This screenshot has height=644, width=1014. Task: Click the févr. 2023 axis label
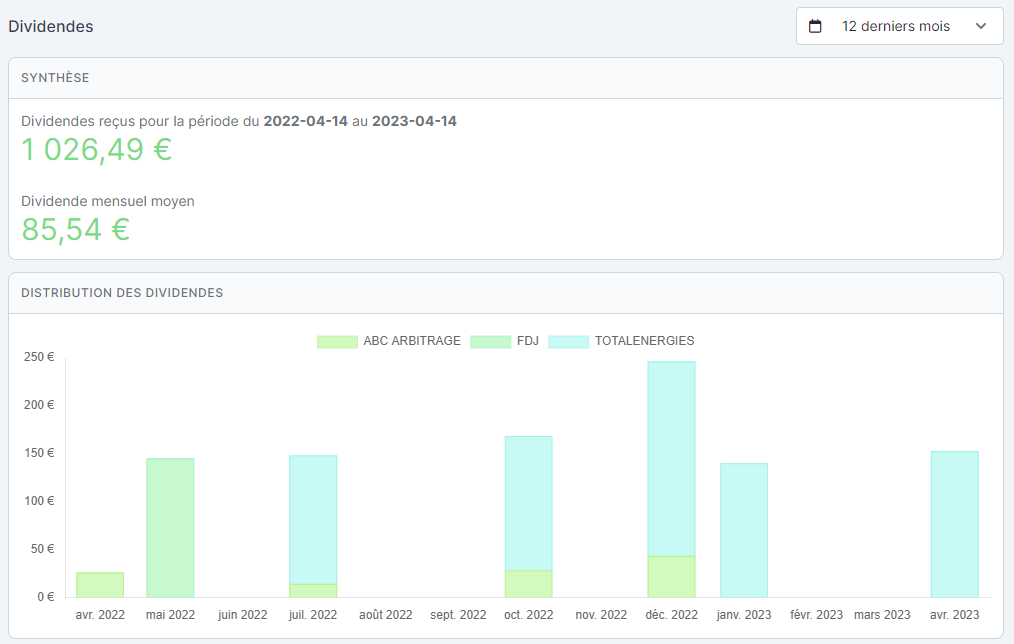click(x=816, y=615)
